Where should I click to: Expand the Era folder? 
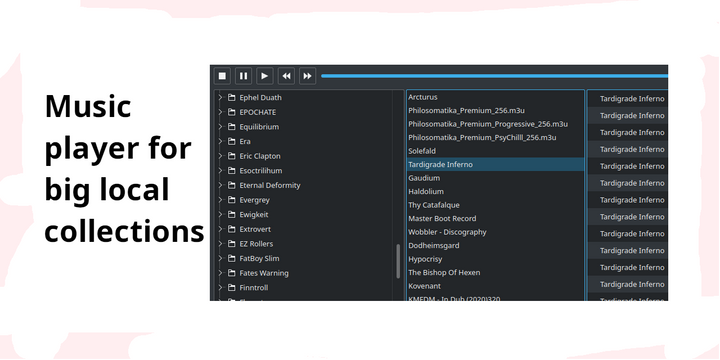tap(220, 141)
